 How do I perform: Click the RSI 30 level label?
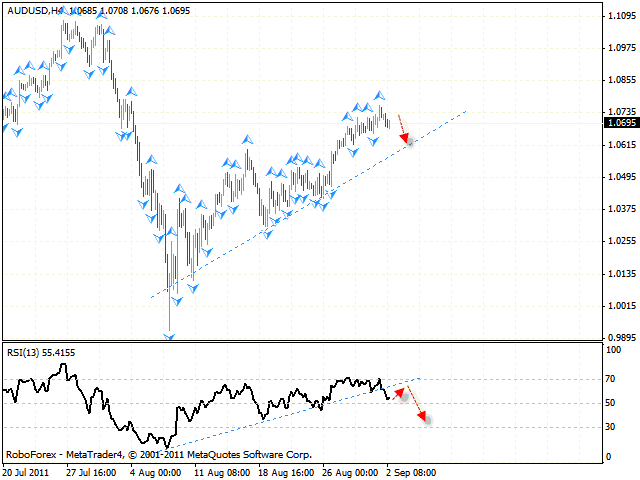[609, 427]
